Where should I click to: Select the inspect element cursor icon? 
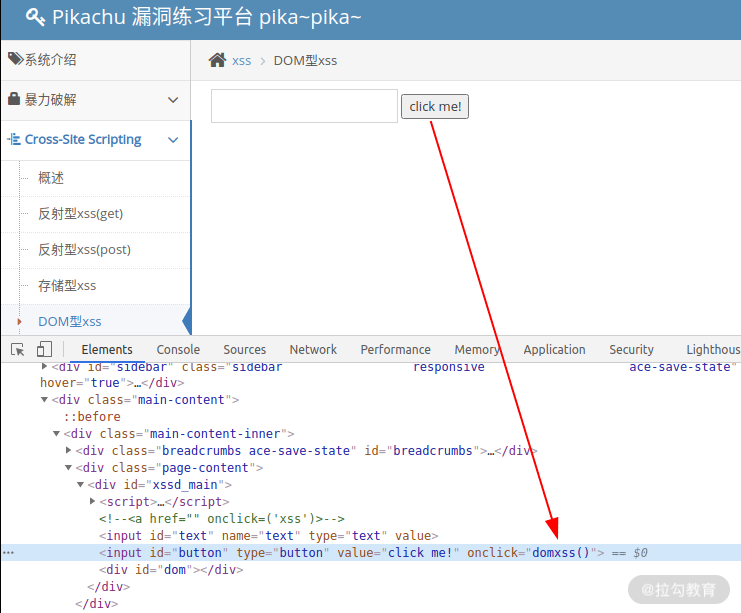(x=18, y=350)
